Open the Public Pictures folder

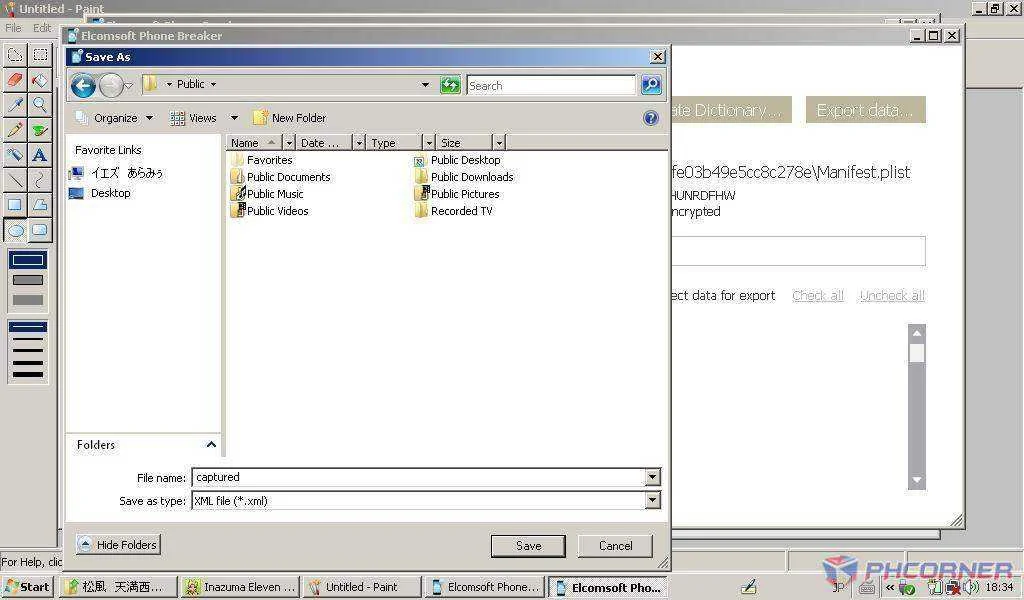pos(456,194)
